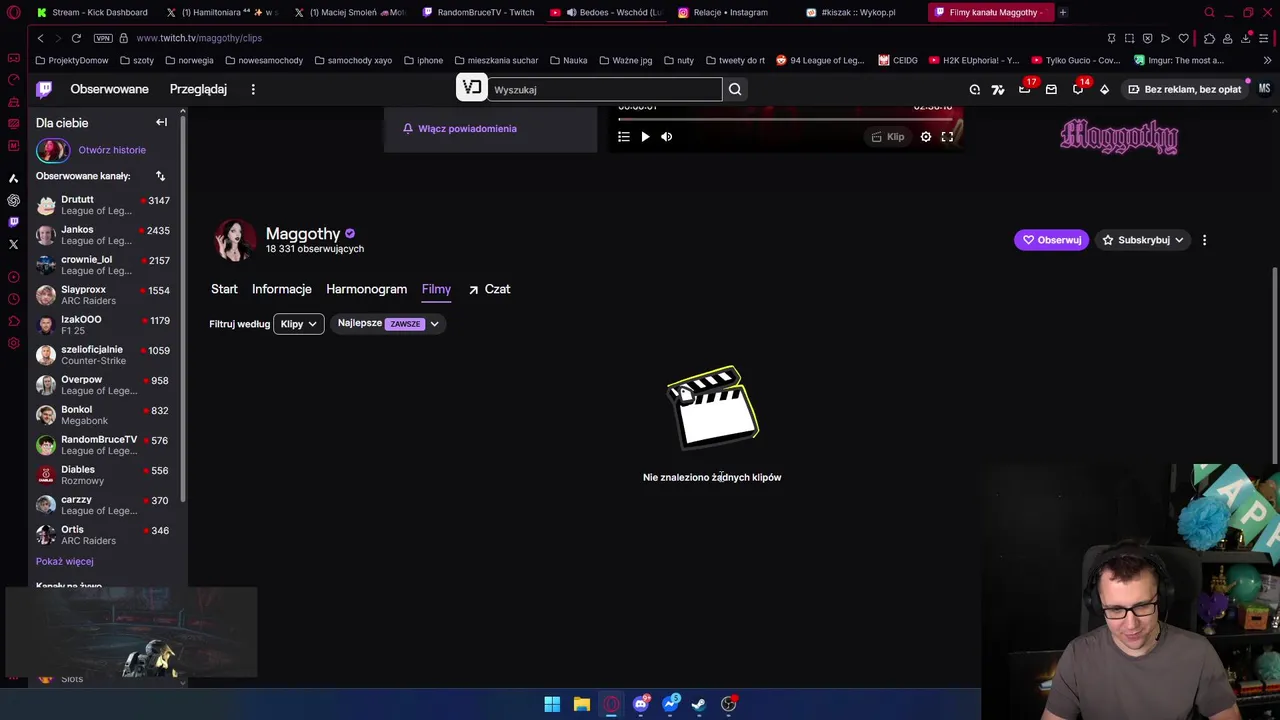
Task: Select the Filmy channel tab
Action: click(436, 289)
